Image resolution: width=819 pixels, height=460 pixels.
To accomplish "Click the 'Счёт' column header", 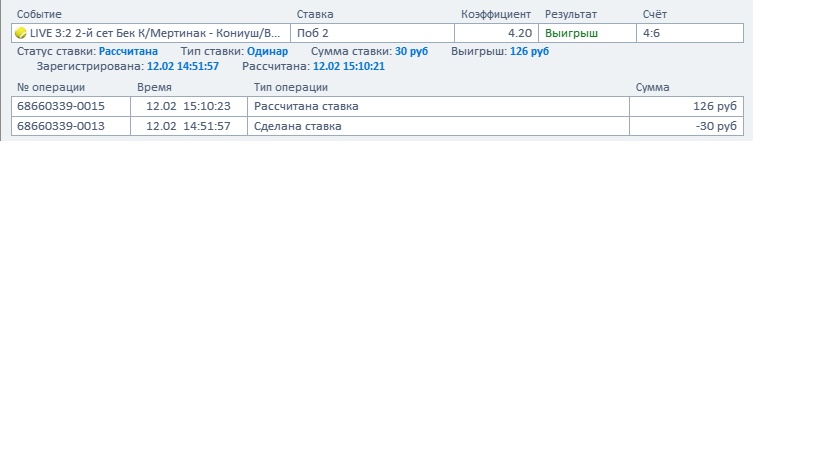I will pos(654,14).
